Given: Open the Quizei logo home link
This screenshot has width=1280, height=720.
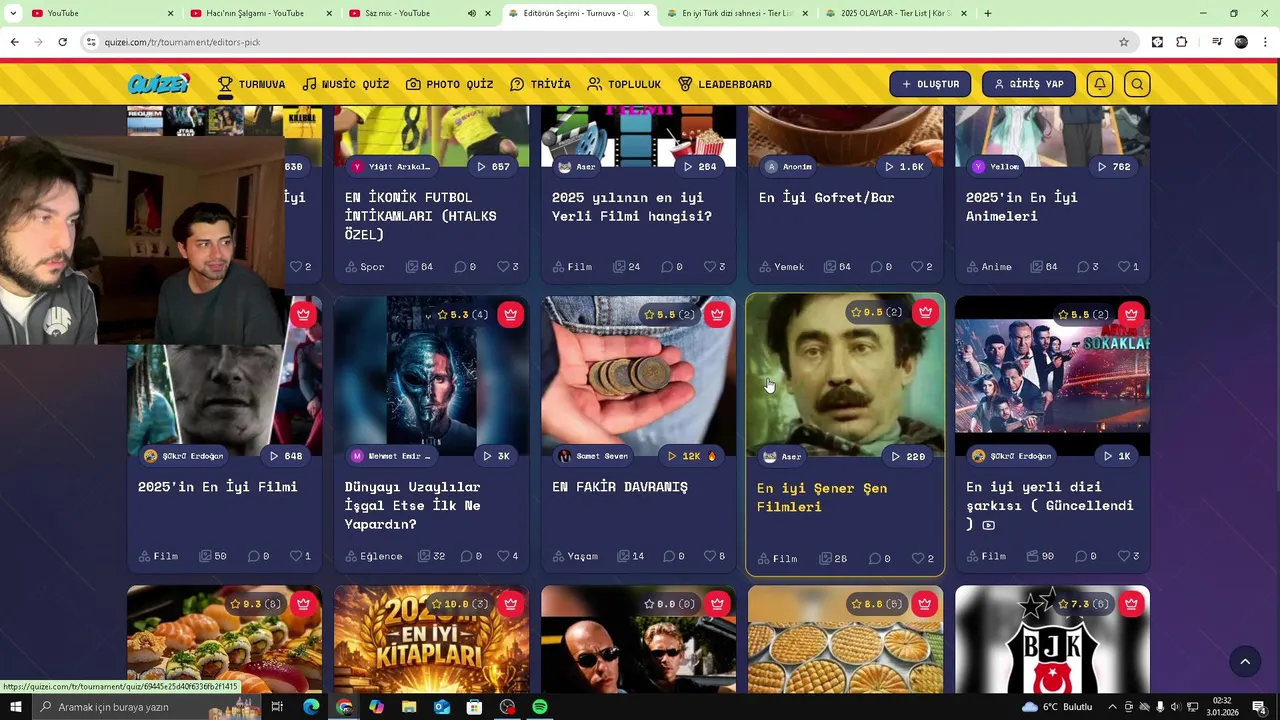Looking at the screenshot, I should 158,84.
